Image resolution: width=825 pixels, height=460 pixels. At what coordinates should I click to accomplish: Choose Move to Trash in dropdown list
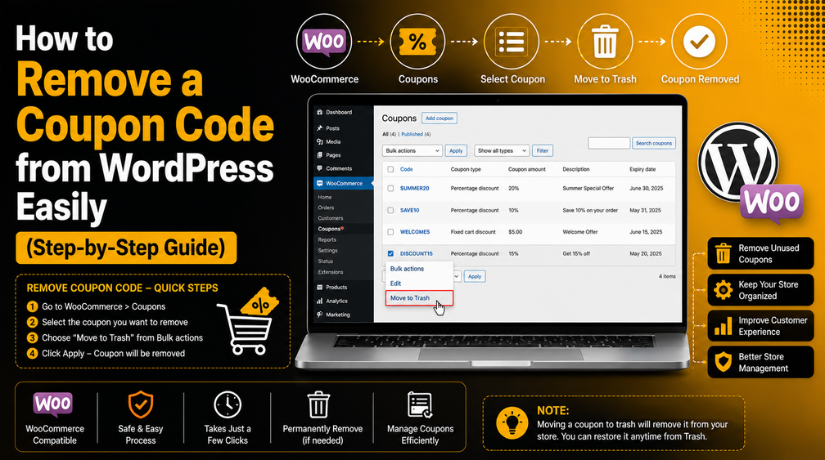tap(419, 298)
